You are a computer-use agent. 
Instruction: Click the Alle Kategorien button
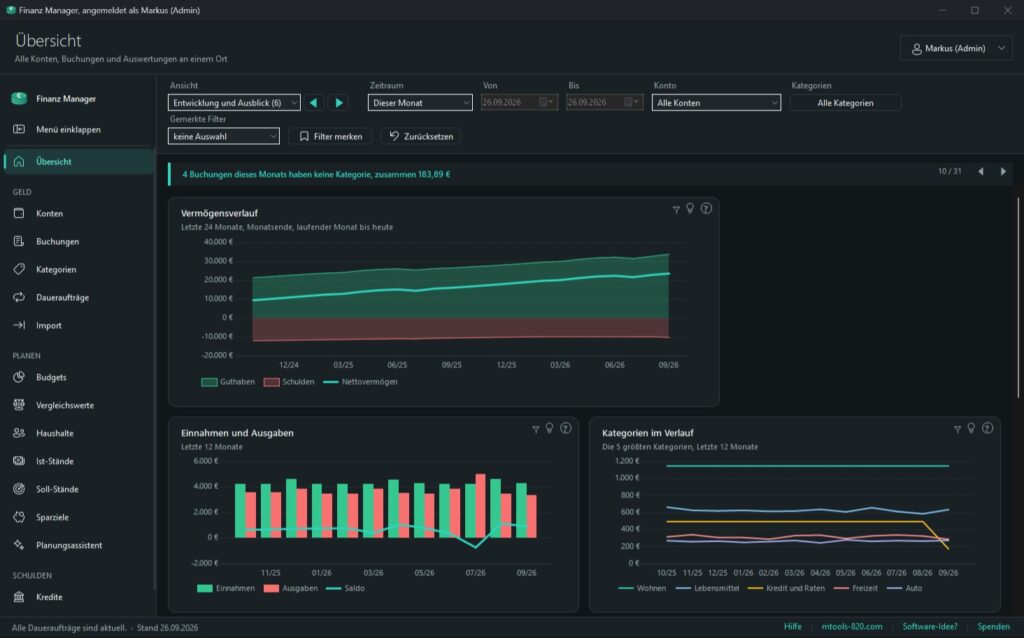tap(845, 103)
